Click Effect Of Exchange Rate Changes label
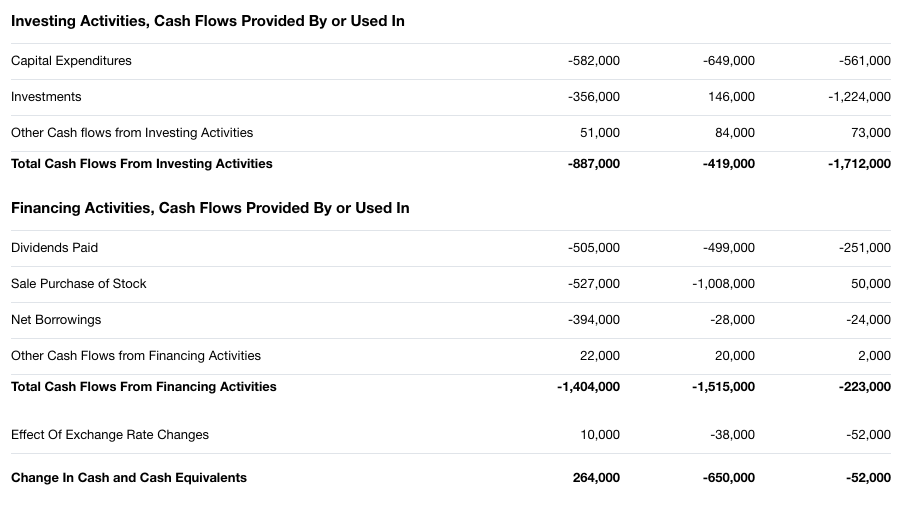 [109, 435]
